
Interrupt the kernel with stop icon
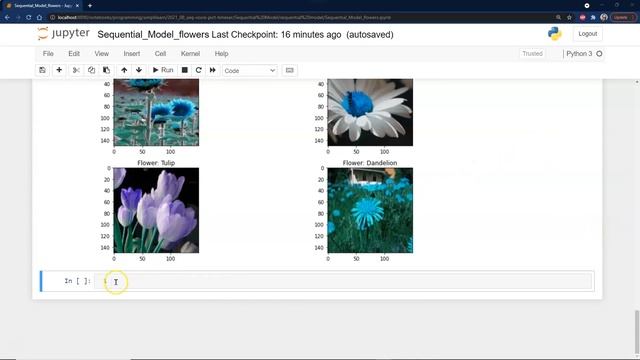184,70
